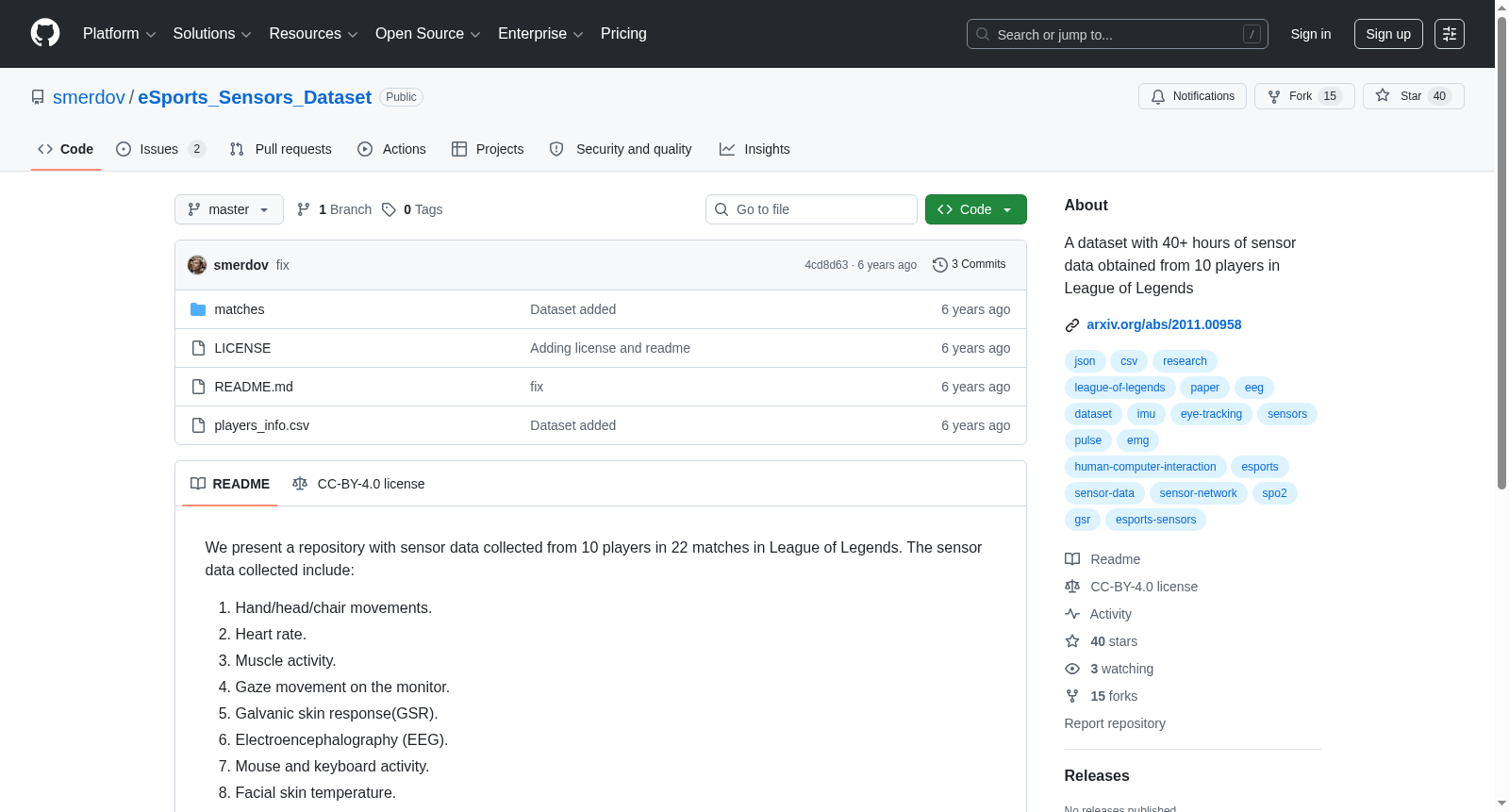Open the smerdov owner profile link
The height and width of the screenshot is (812, 1509).
[89, 97]
